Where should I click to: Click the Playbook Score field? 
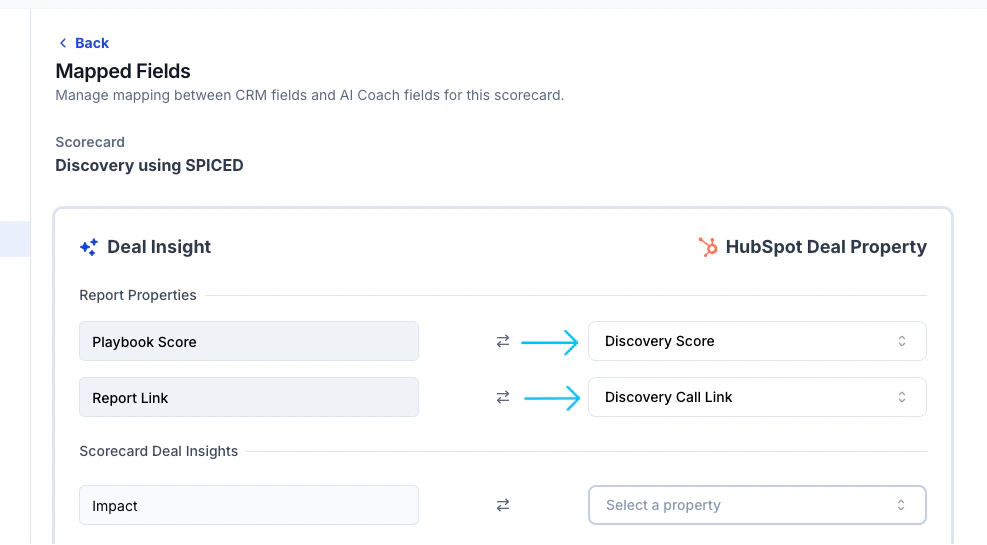249,341
